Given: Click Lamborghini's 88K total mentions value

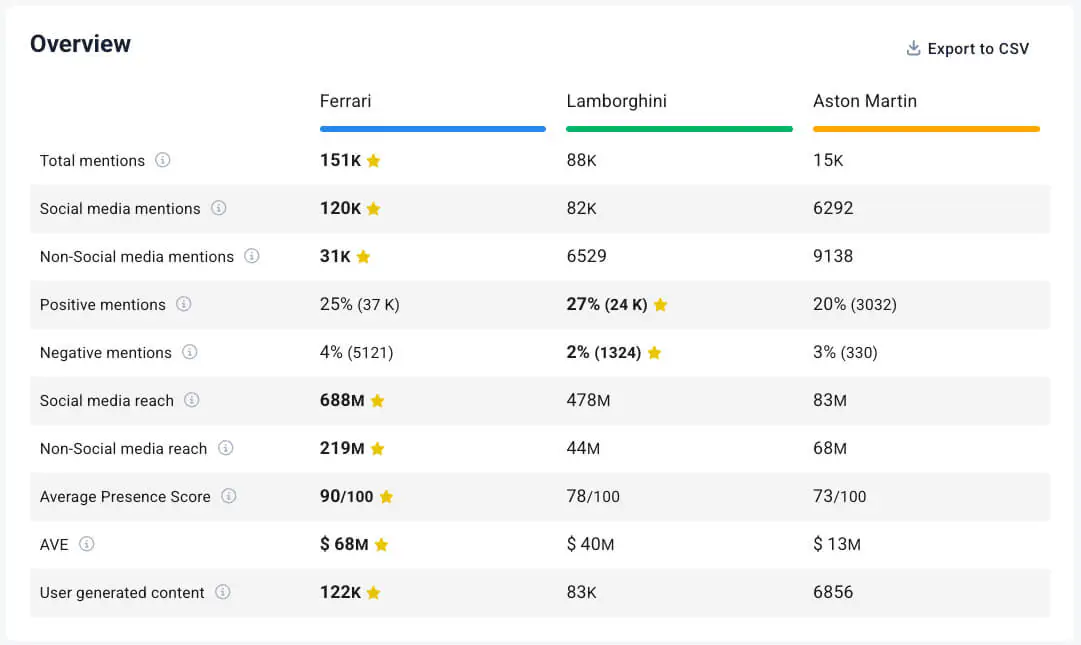Looking at the screenshot, I should 581,160.
